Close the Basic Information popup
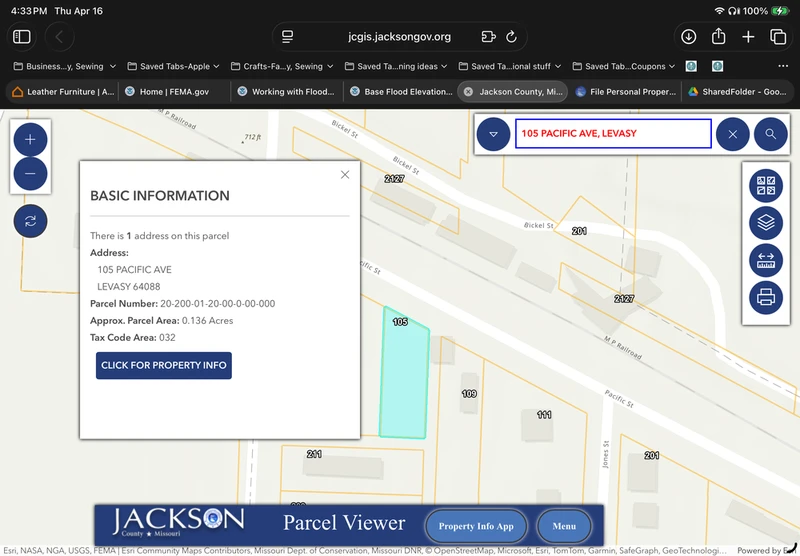800x556 pixels. click(345, 175)
